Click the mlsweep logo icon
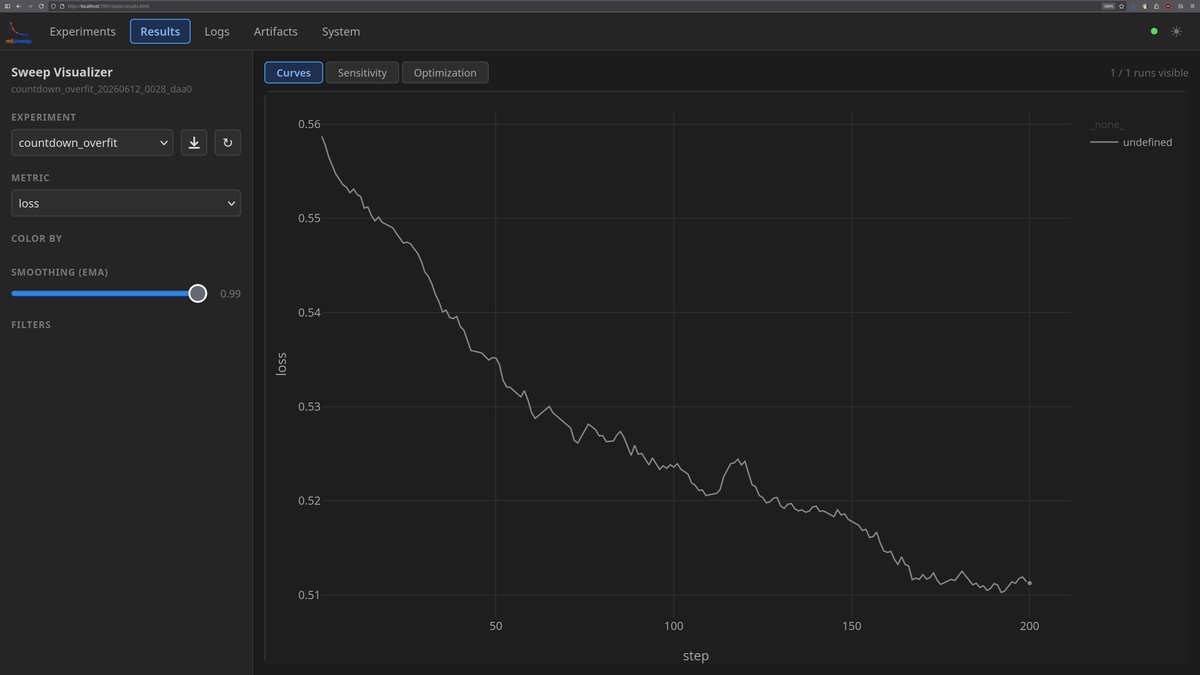Screen dimensions: 1200x675 tap(20, 31)
